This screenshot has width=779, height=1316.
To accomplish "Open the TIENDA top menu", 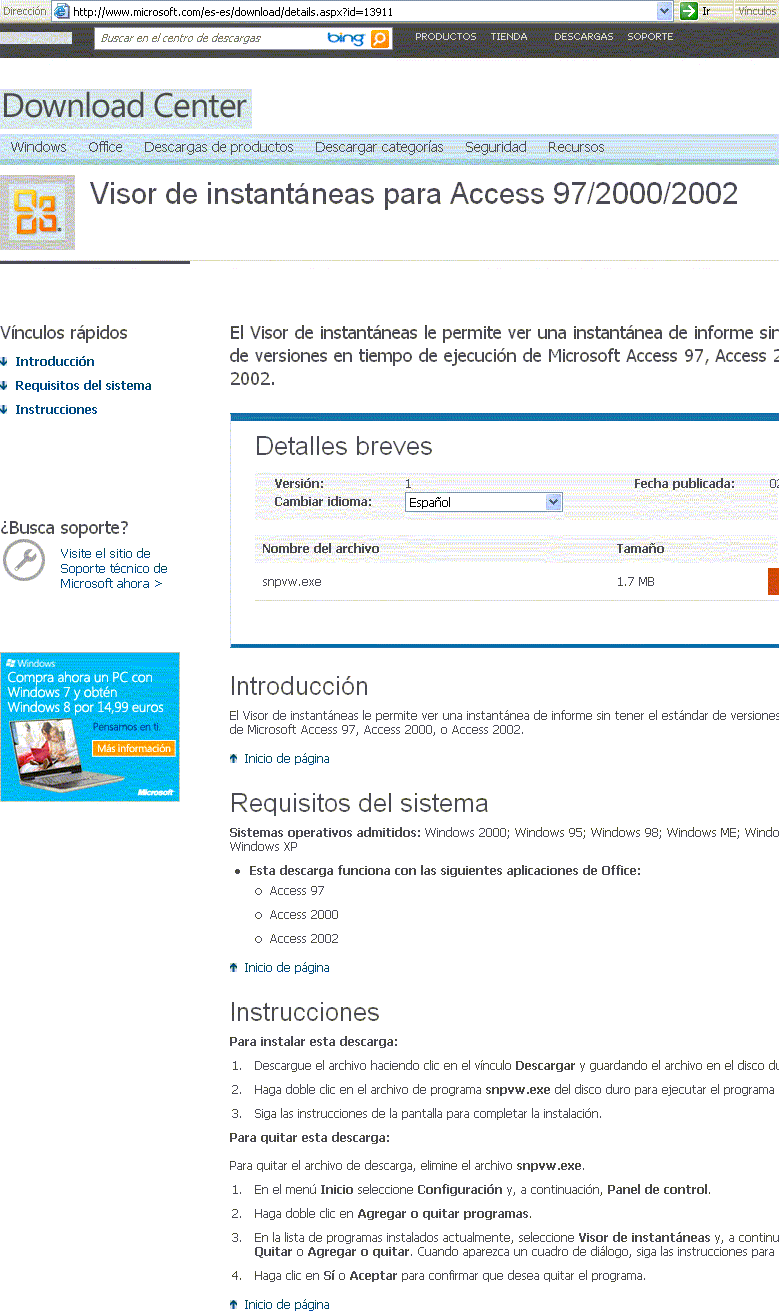I will click(509, 37).
